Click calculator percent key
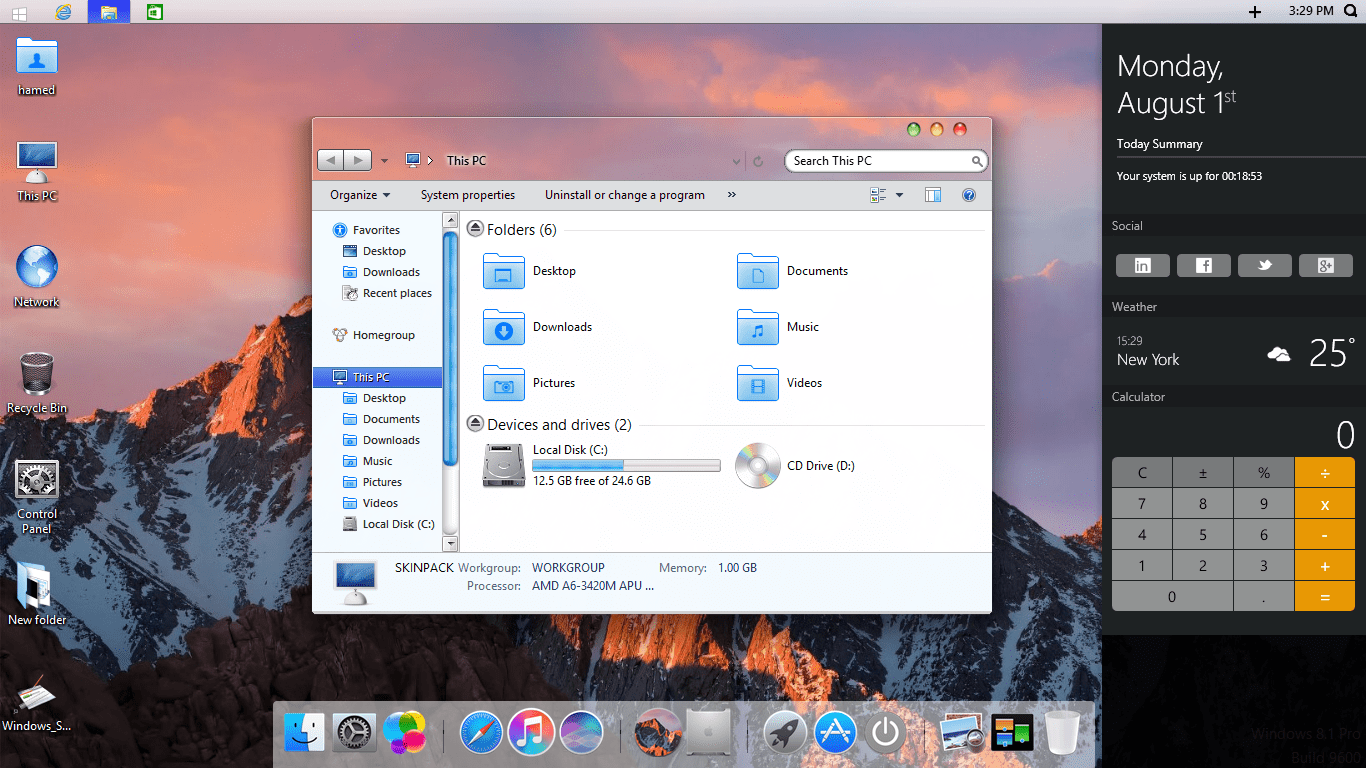Viewport: 1366px width, 768px height. (1264, 473)
